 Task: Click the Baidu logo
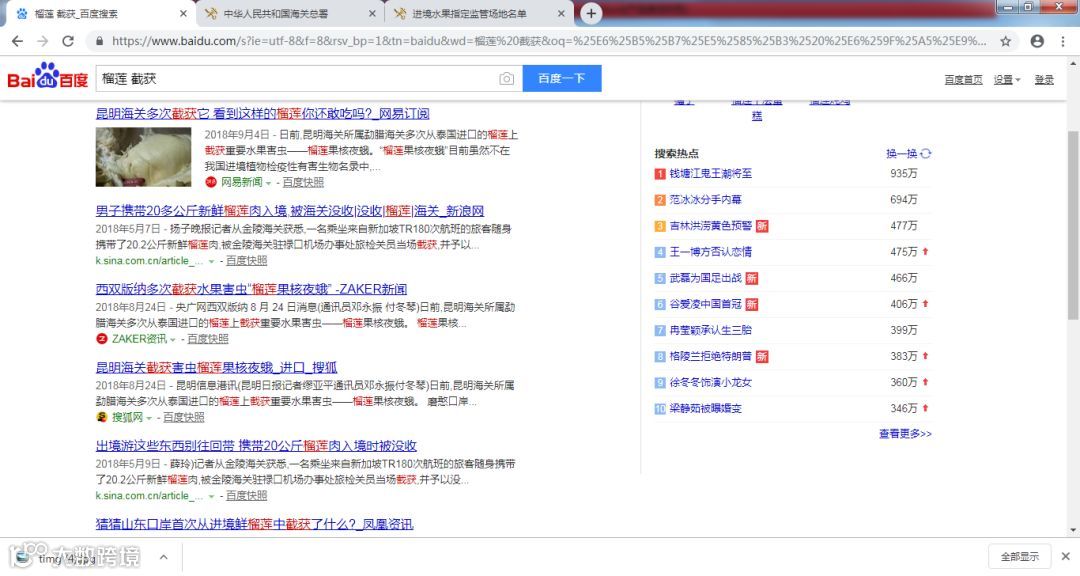pyautogui.click(x=47, y=76)
